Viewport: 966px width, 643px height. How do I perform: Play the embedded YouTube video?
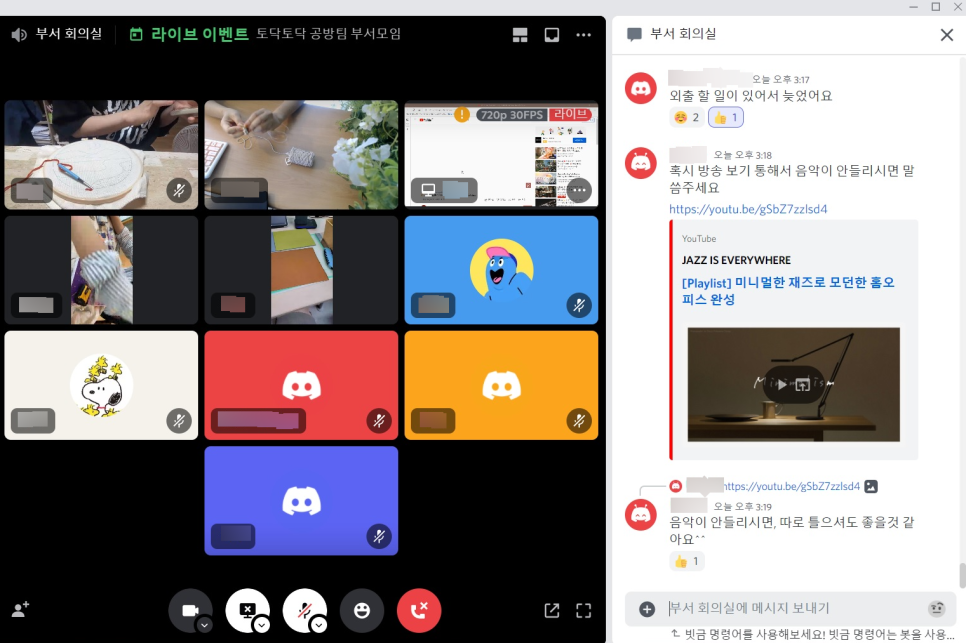point(781,384)
